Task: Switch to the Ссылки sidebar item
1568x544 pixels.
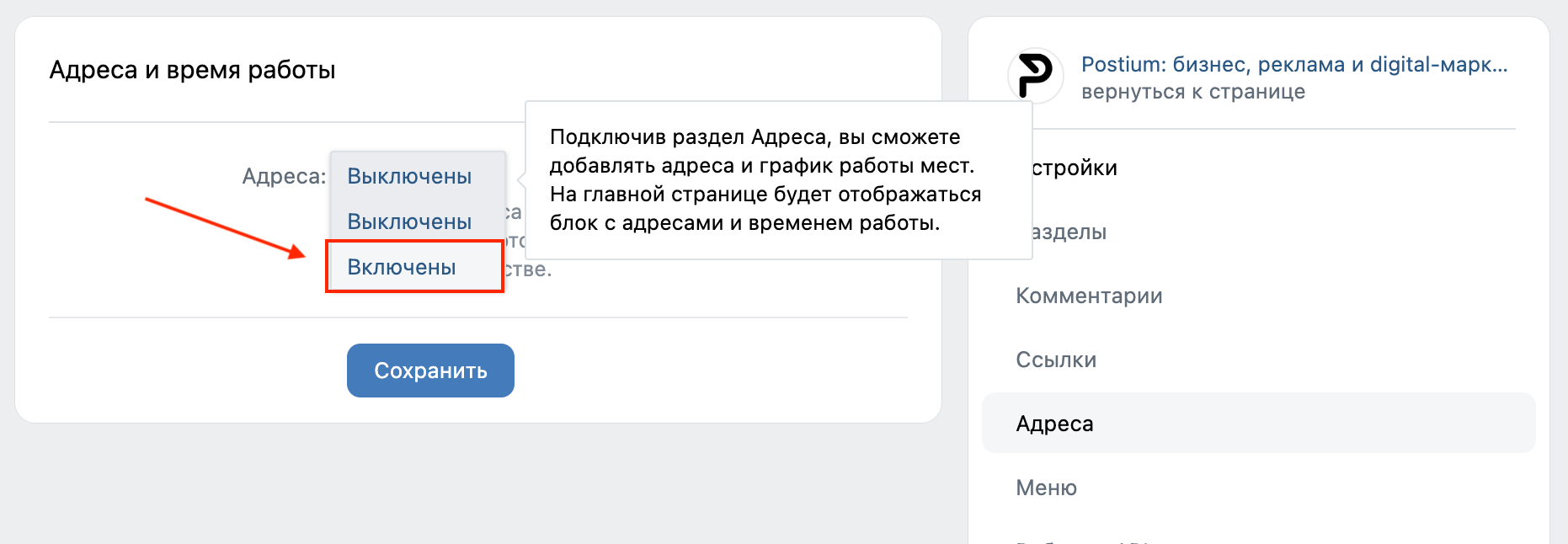Action: pos(1056,360)
